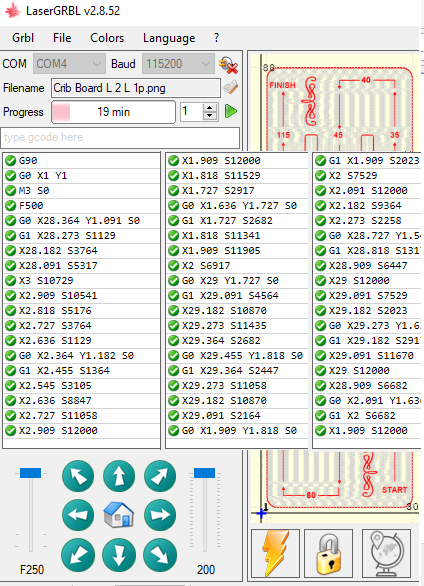Decrease the pass count with the down spinner
Screen dimensions: 424x586
pos(210,115)
